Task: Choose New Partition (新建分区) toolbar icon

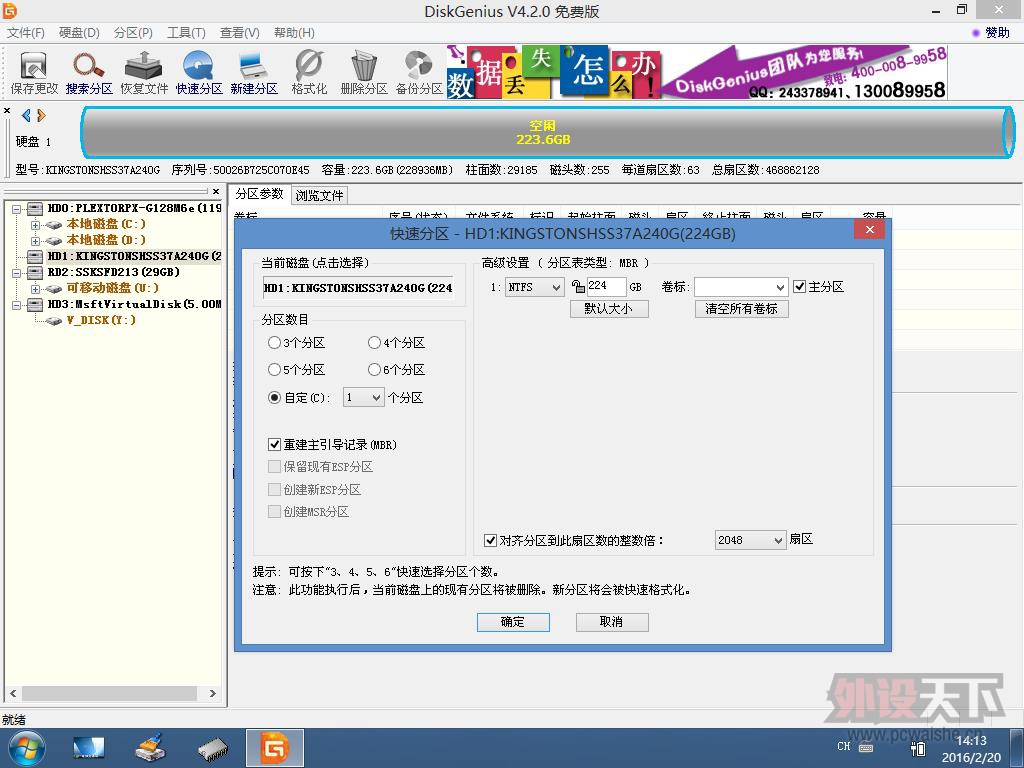Action: click(x=253, y=72)
